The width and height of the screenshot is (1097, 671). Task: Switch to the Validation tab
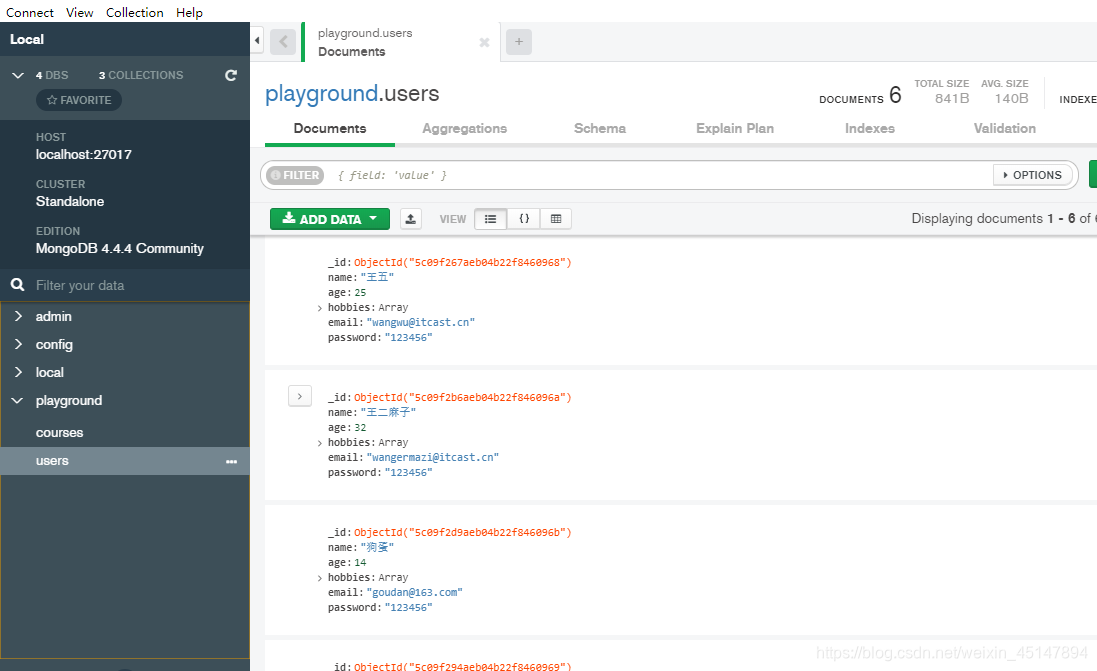(x=1005, y=129)
